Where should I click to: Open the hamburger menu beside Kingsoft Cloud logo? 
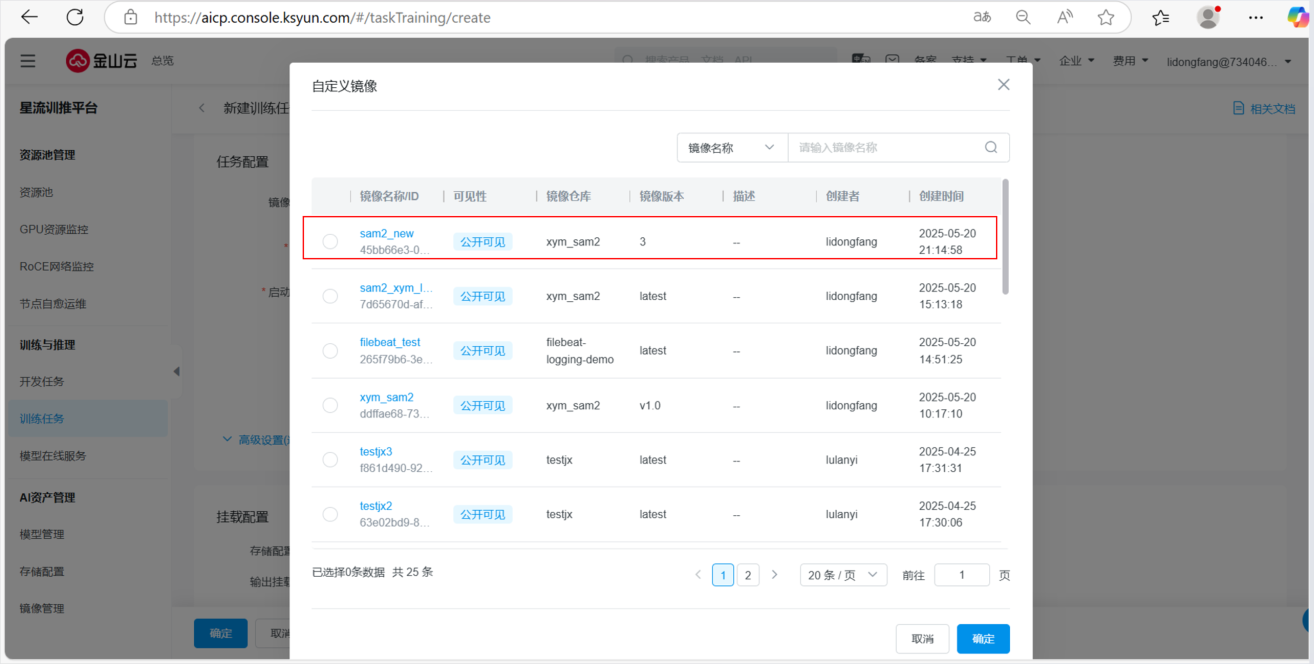coord(28,61)
